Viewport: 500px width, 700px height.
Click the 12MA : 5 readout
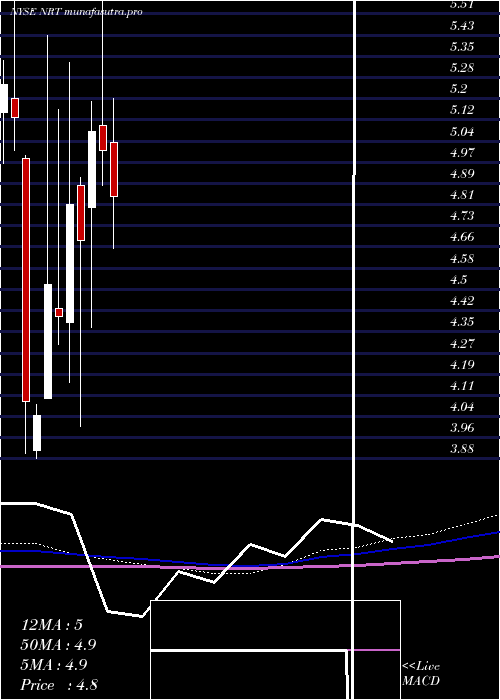[52, 625]
